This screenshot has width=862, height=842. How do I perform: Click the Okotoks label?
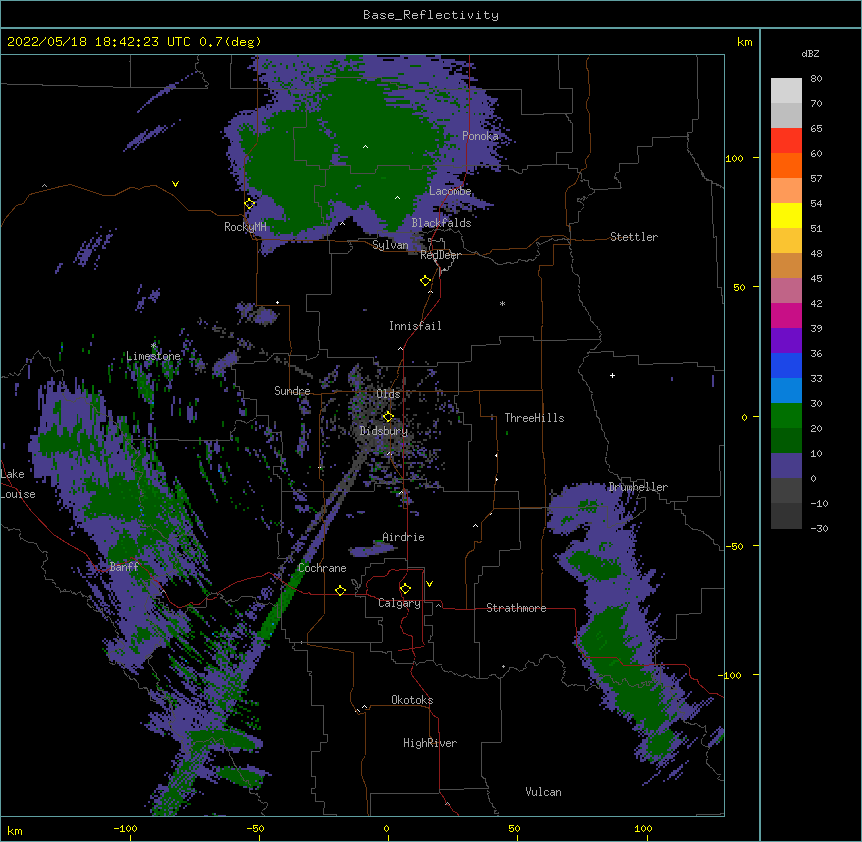412,700
